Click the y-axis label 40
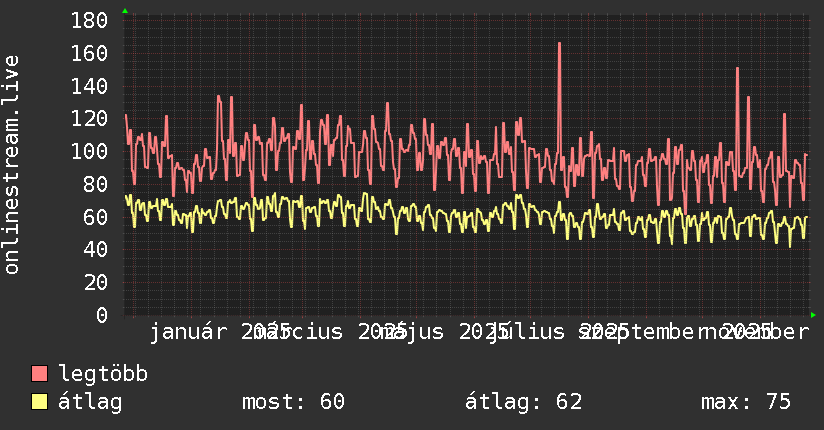 pos(96,250)
